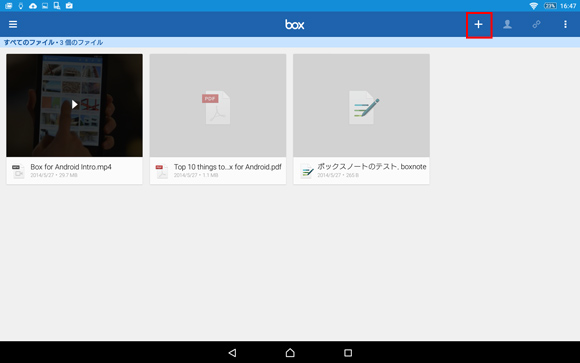Tap the 16:47 clock in status bar
Screen dimensions: 580x363
(x=568, y=6)
